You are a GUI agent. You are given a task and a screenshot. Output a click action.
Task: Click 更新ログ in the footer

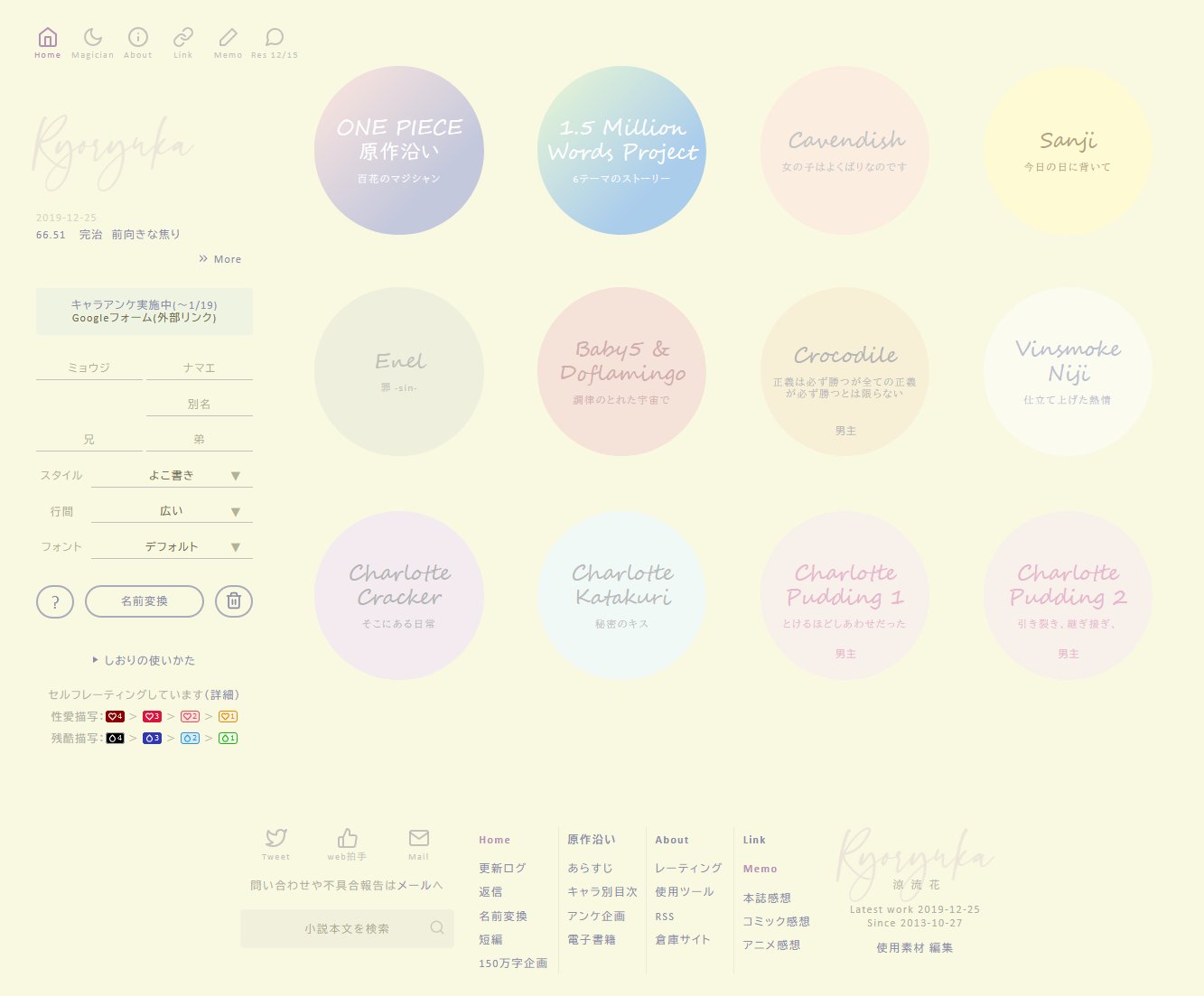[x=502, y=868]
